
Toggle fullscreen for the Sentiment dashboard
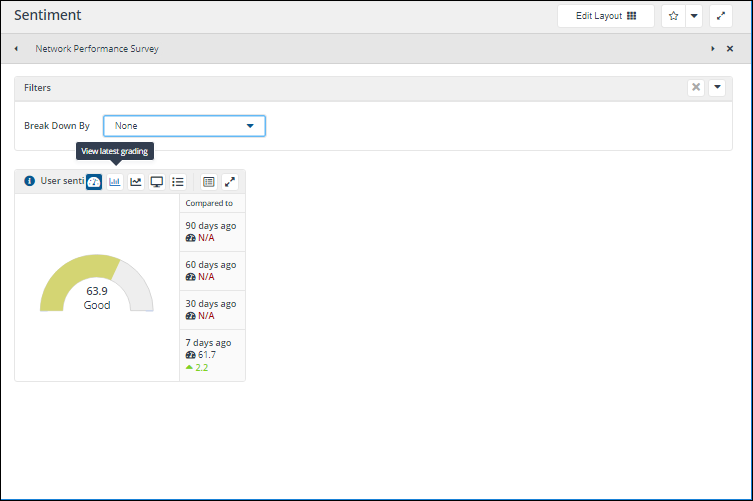[x=721, y=16]
